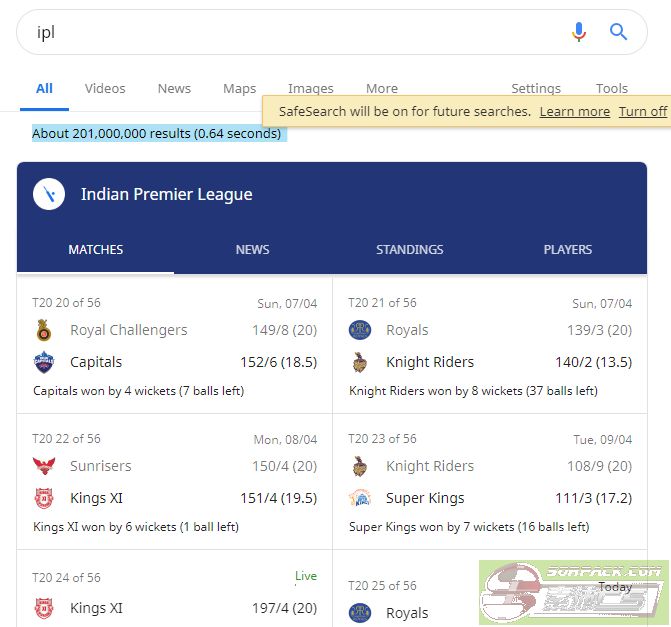Expand the Tools search filters
Image resolution: width=671 pixels, height=627 pixels.
[x=611, y=88]
